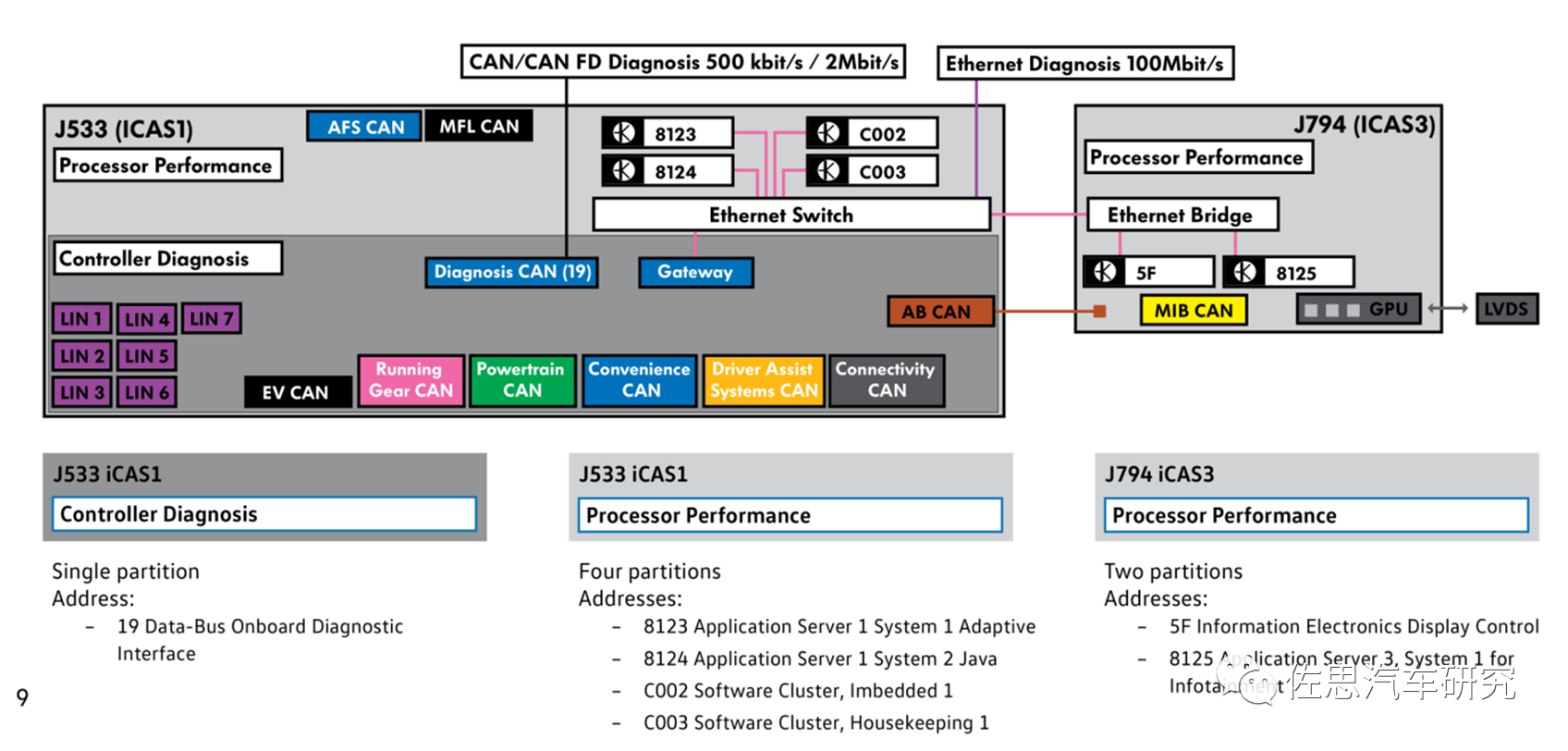The height and width of the screenshot is (751, 1568).
Task: Select the AFS CAN block
Action: click(x=365, y=127)
